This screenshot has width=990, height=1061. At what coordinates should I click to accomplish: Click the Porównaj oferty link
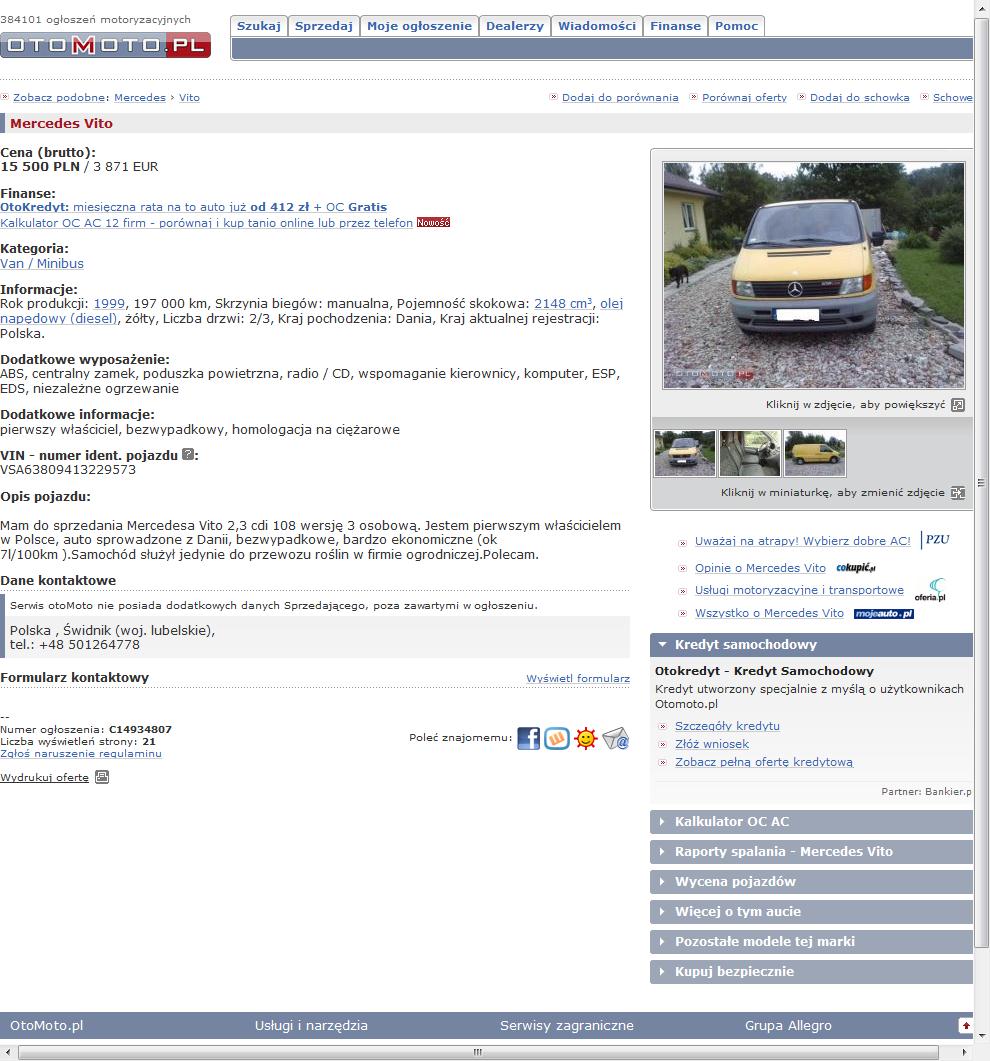tap(744, 97)
